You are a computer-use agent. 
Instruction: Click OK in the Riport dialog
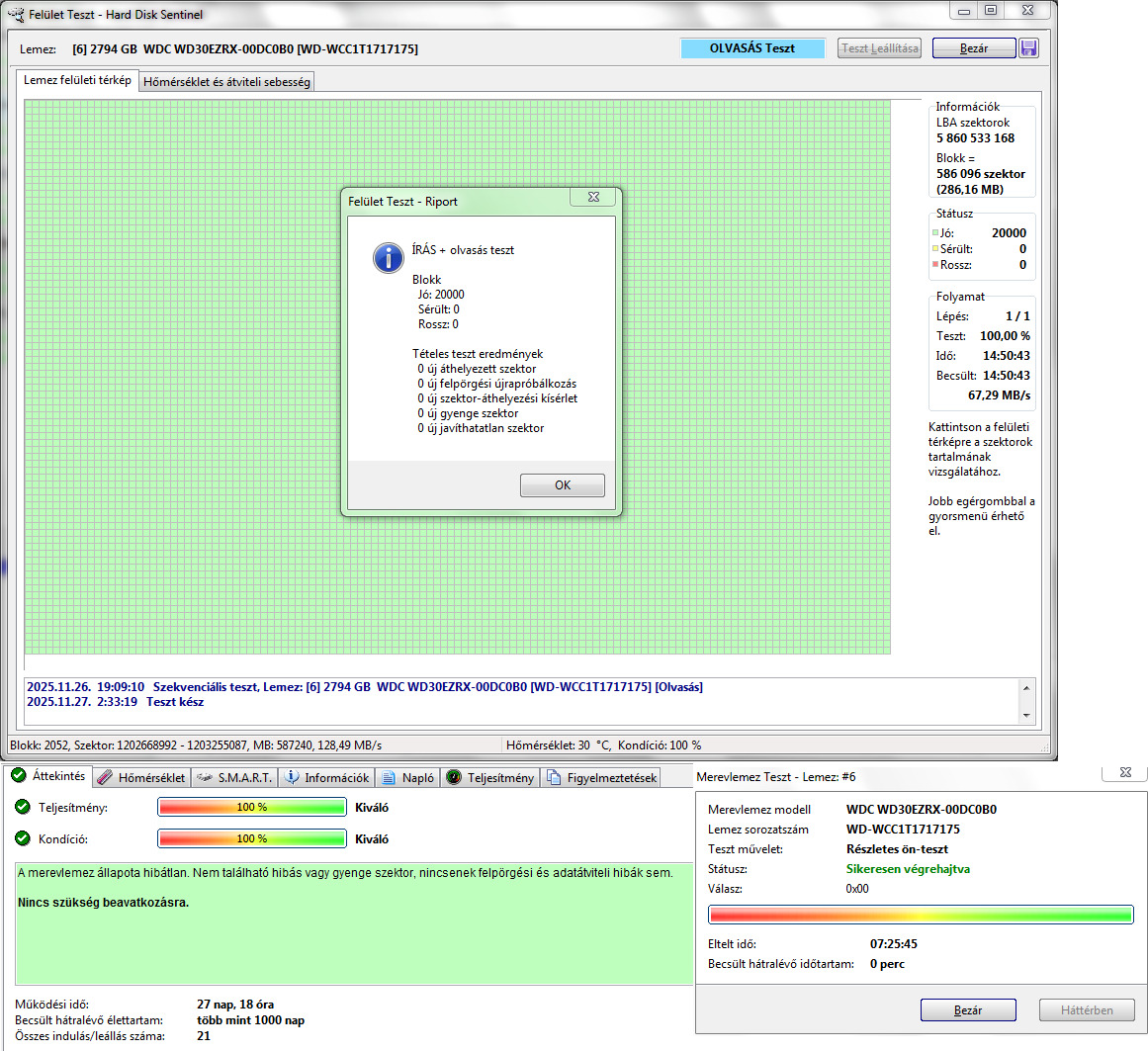pos(563,485)
